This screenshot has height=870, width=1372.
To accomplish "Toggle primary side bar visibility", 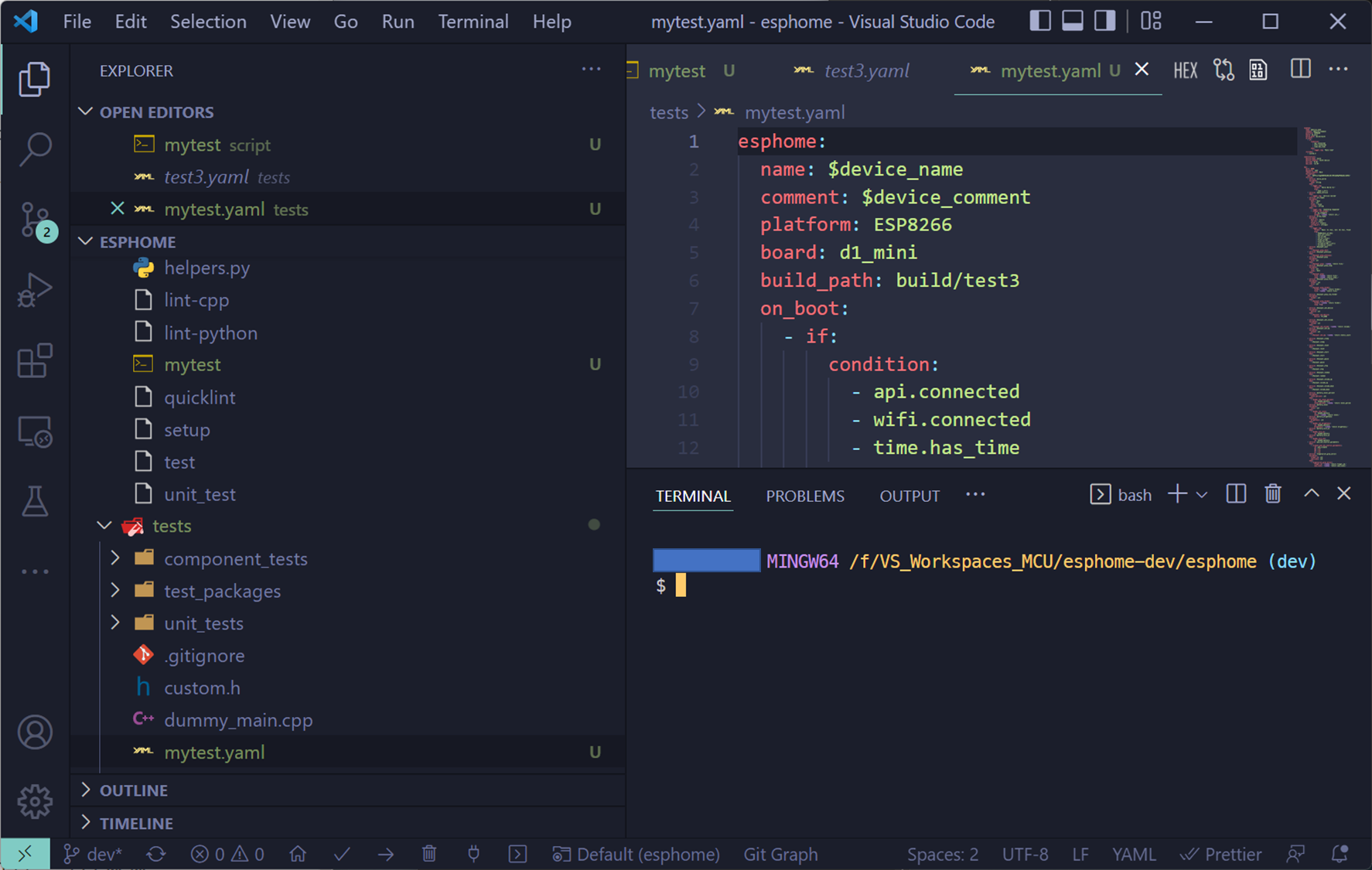I will point(1040,21).
